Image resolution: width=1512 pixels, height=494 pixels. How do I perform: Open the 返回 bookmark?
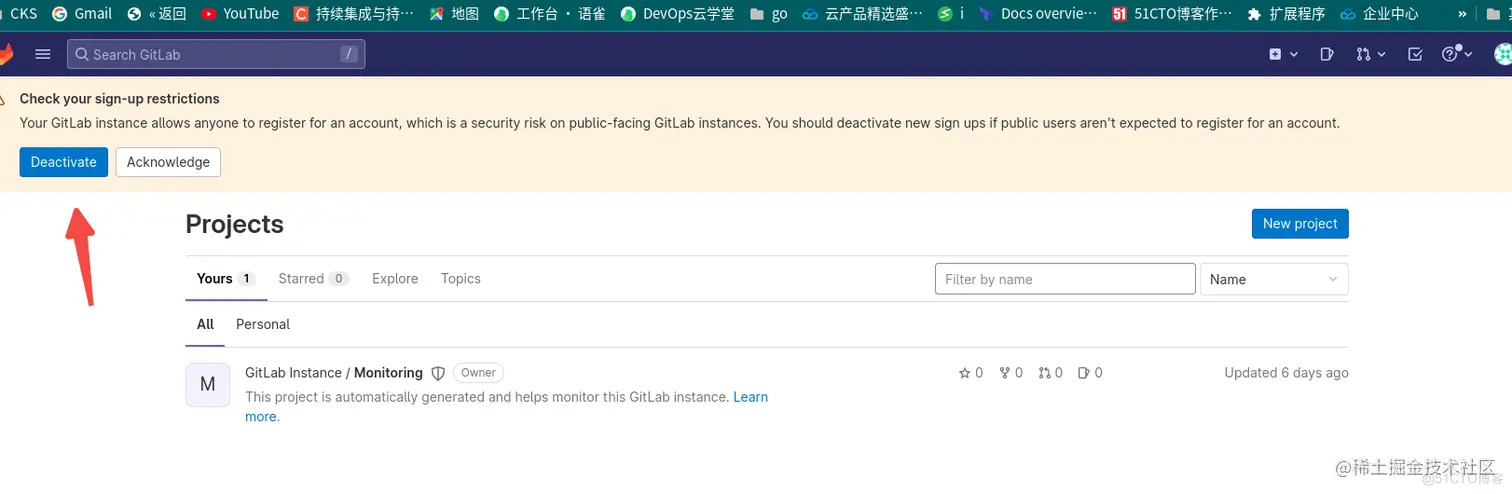157,14
